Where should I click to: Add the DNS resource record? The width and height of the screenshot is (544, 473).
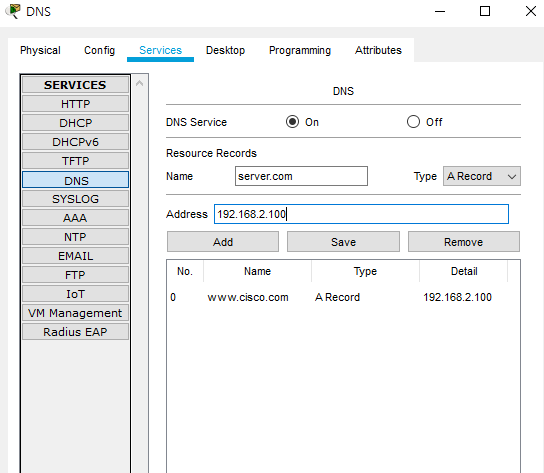223,242
